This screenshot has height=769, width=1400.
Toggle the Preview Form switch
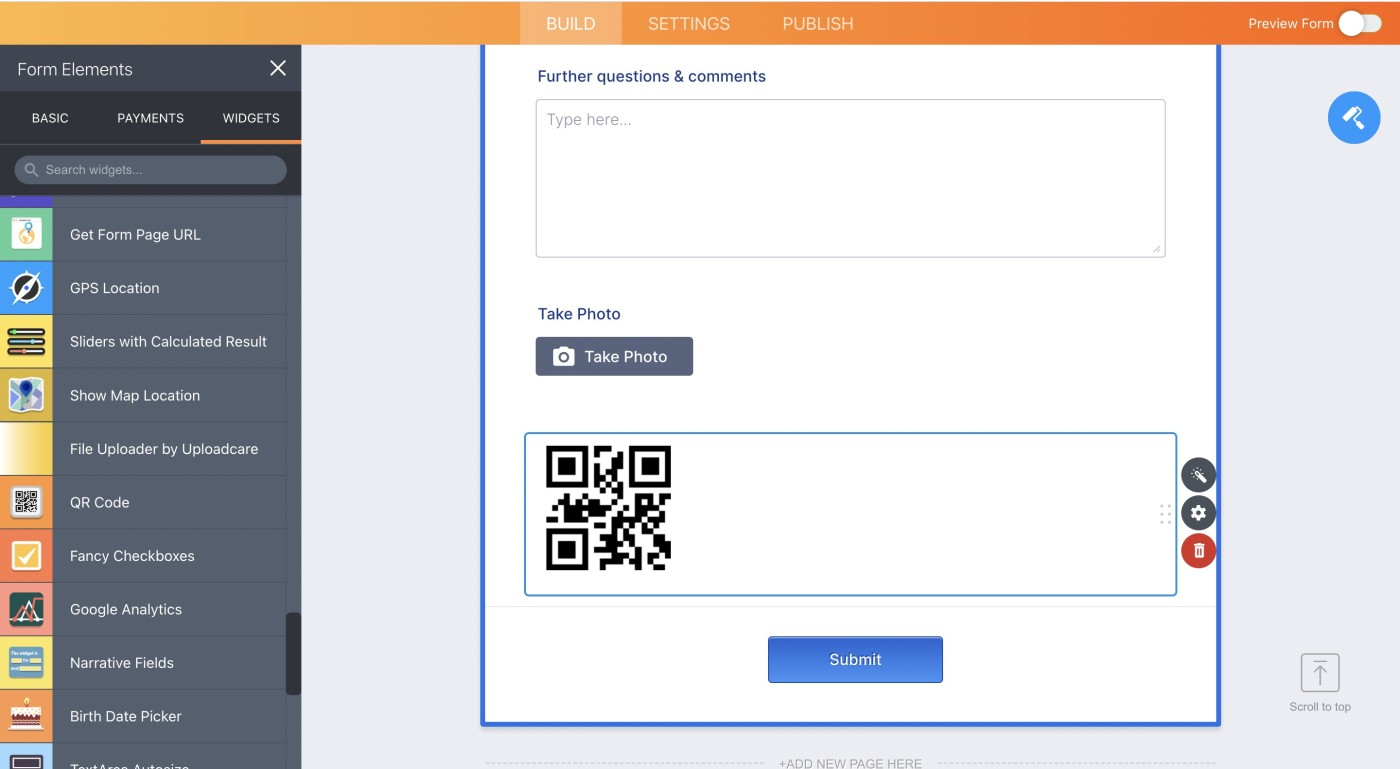1360,23
